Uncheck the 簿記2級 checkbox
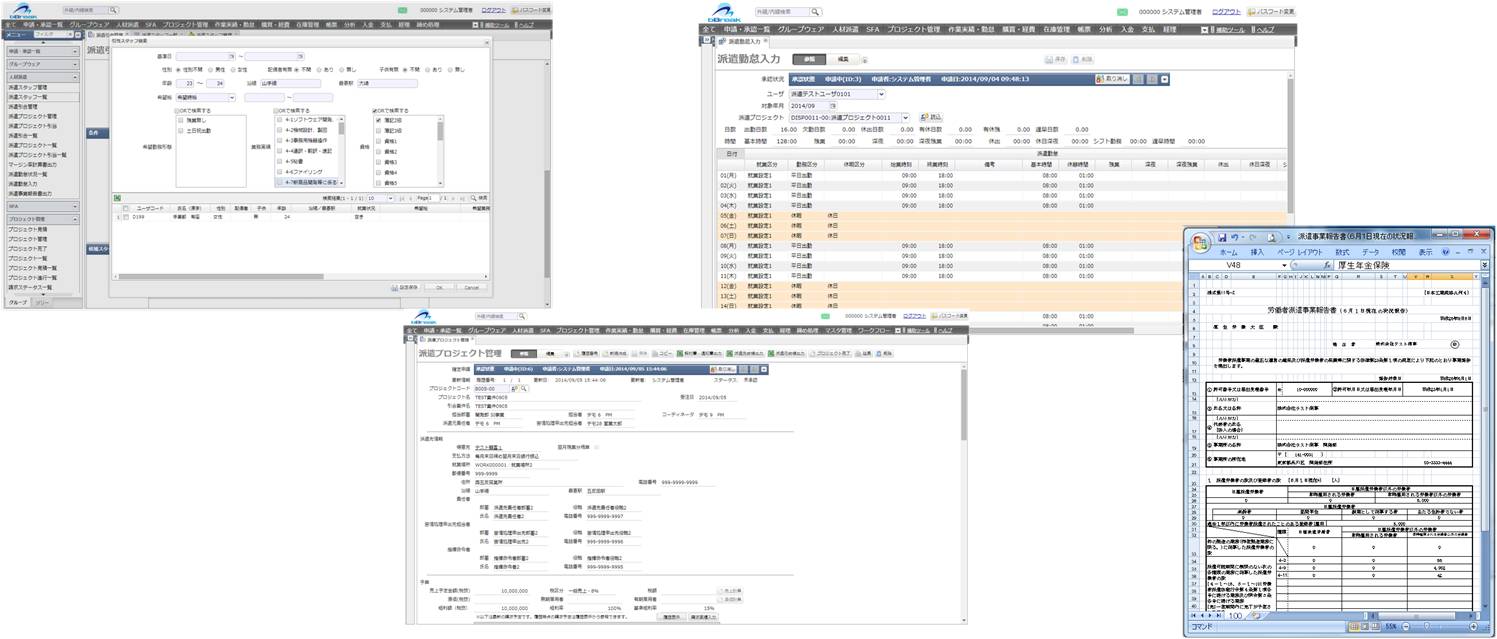 (378, 120)
